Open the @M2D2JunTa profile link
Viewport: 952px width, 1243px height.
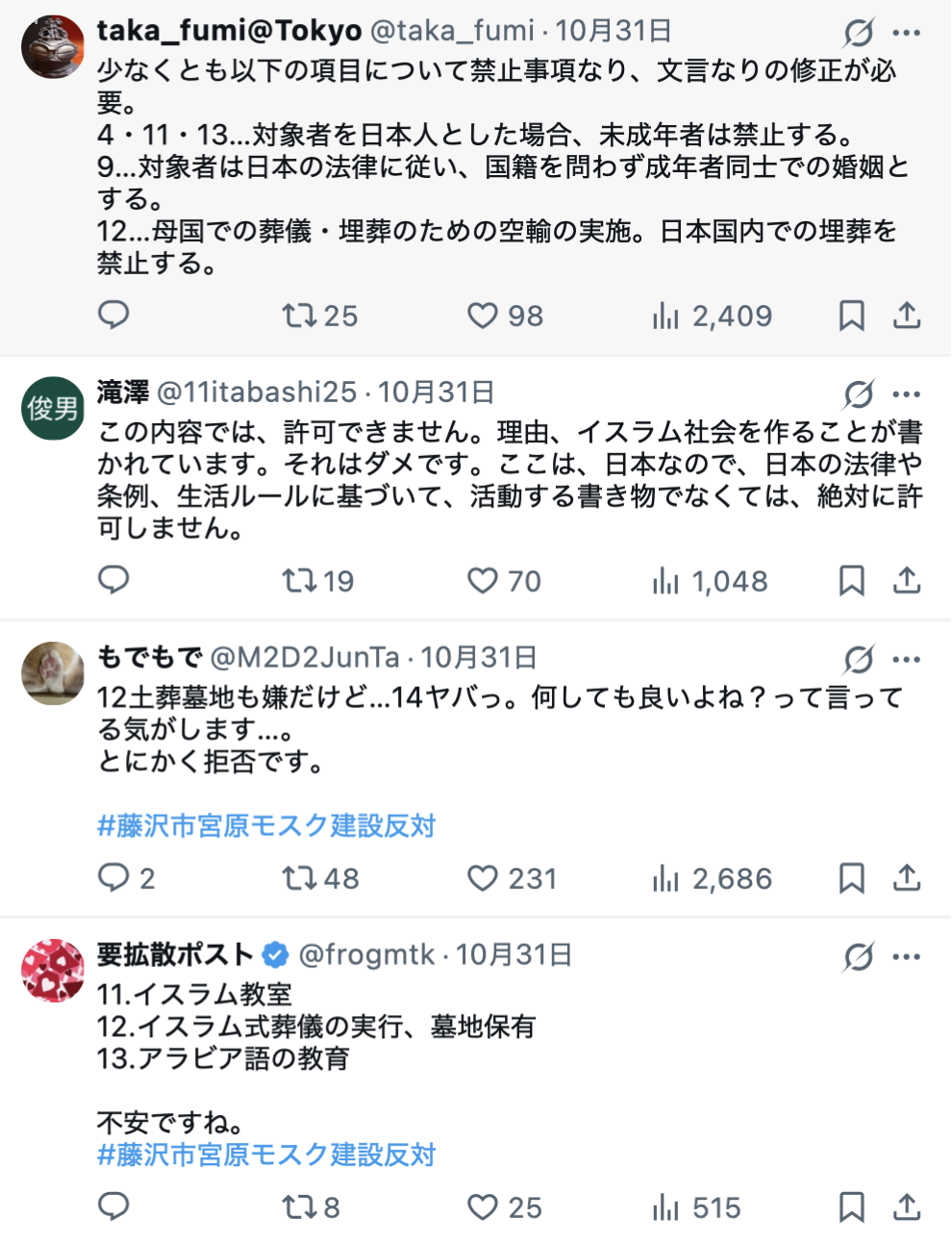point(304,658)
